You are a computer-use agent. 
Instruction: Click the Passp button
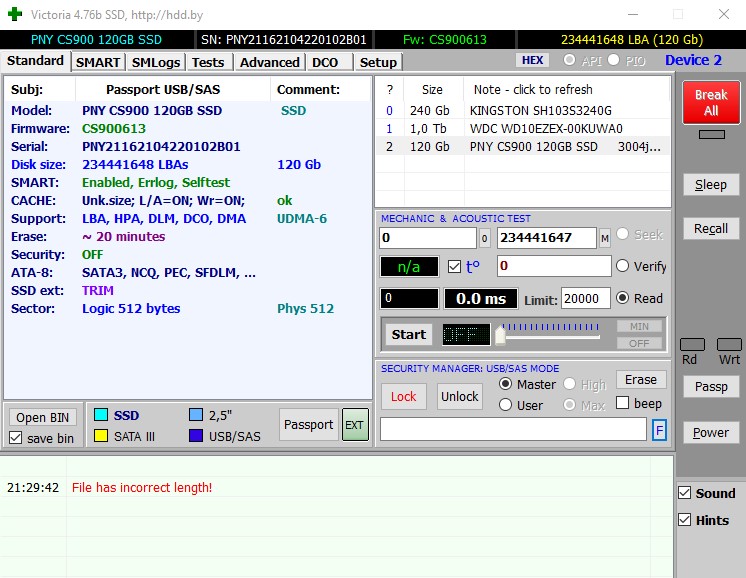pyautogui.click(x=711, y=386)
